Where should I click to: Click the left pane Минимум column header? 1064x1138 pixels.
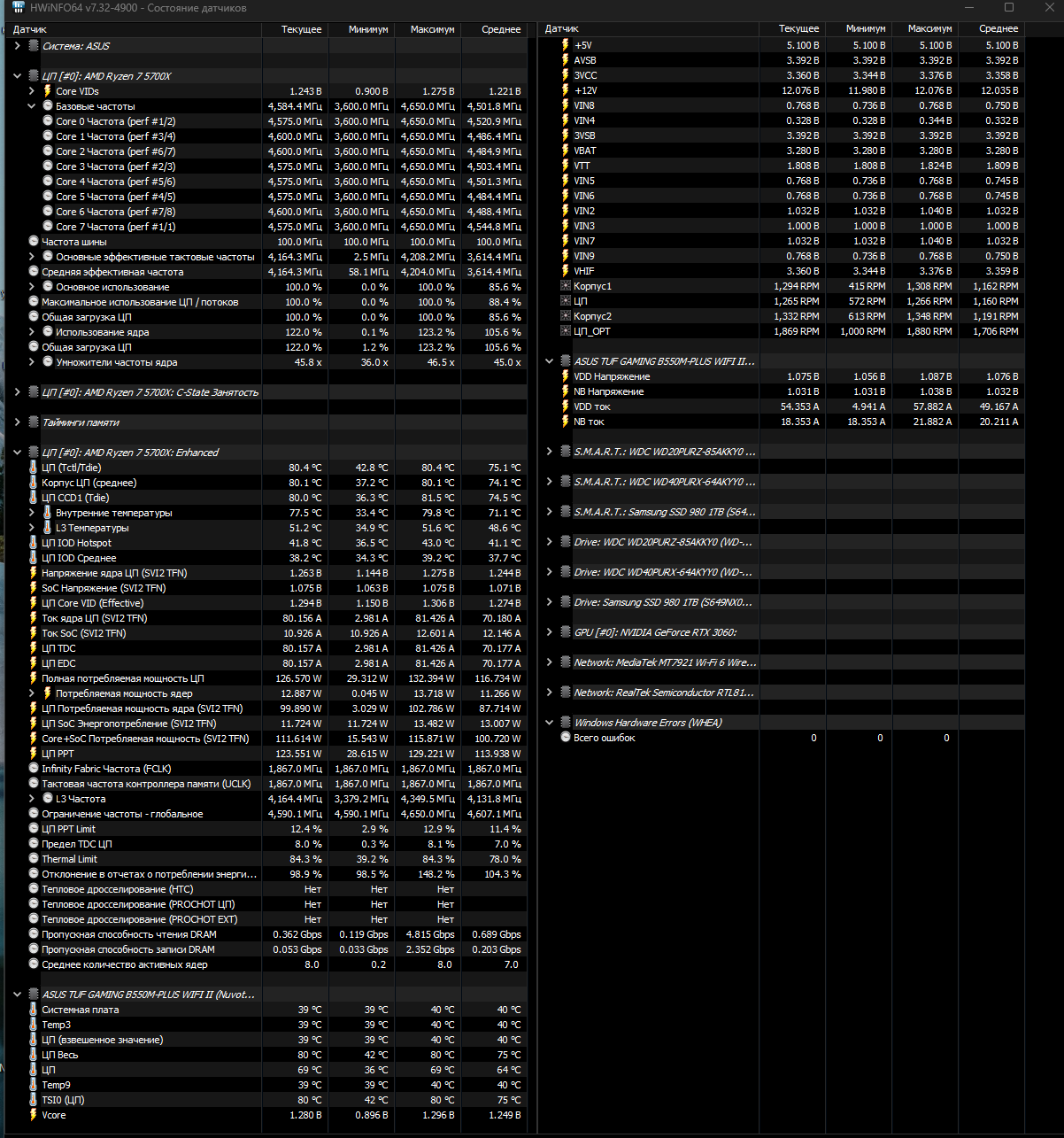tap(361, 29)
